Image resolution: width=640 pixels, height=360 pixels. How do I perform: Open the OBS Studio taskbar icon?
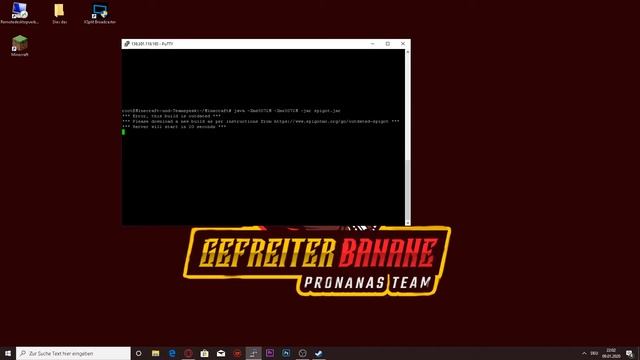tap(302, 353)
